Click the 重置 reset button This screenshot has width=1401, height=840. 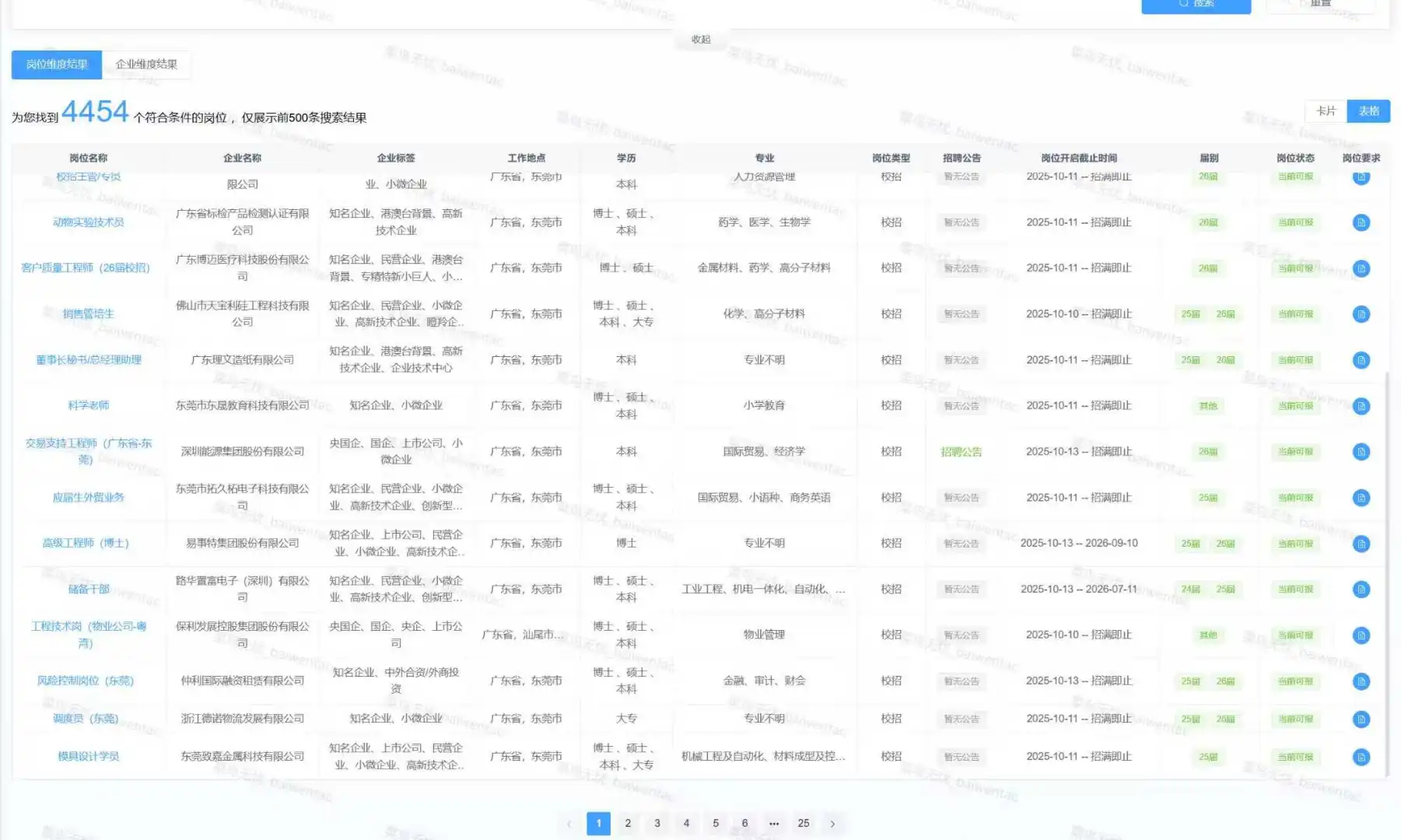point(1320,5)
